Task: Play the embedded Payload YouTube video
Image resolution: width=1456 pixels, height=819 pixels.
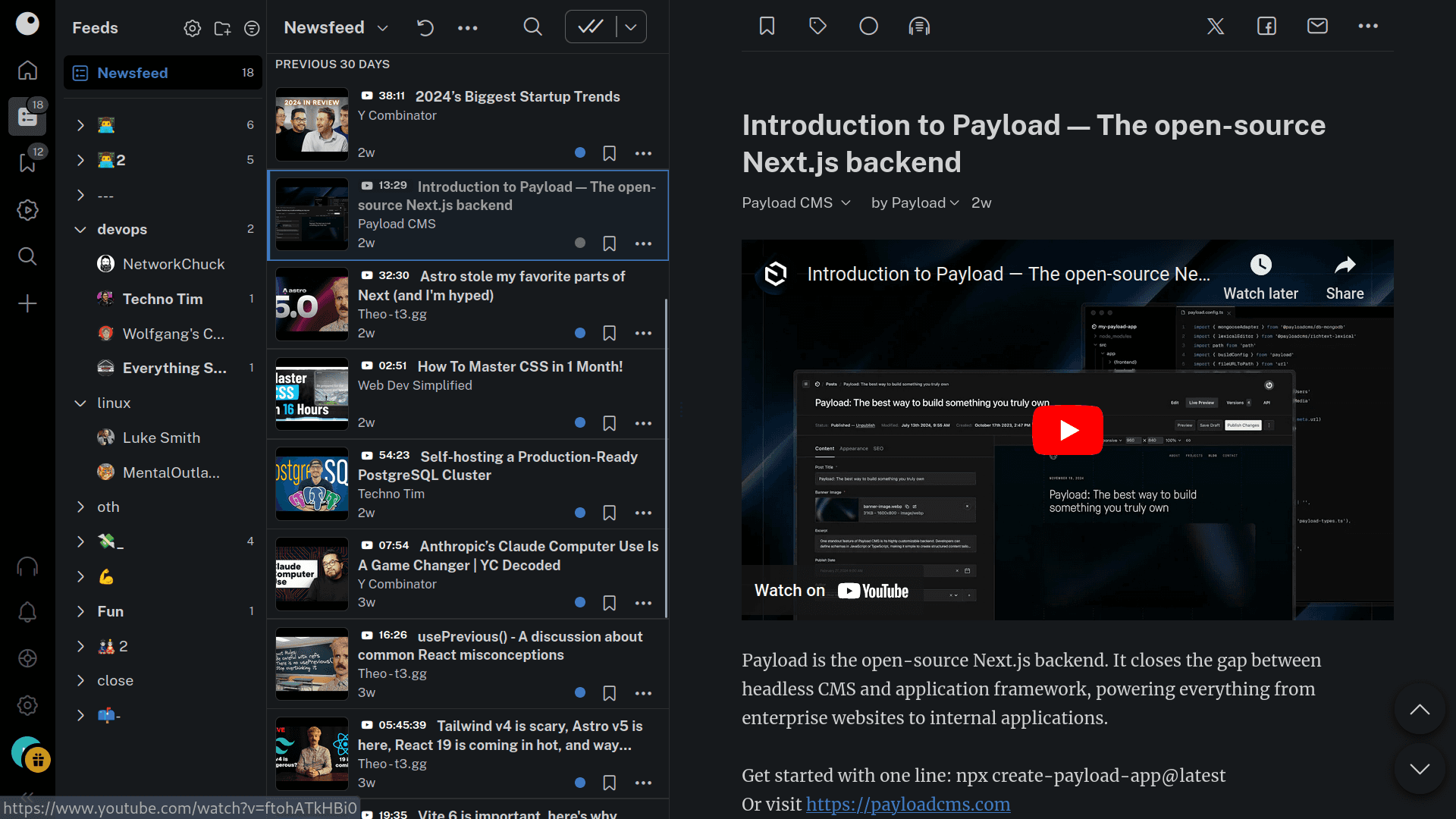Action: pyautogui.click(x=1068, y=430)
